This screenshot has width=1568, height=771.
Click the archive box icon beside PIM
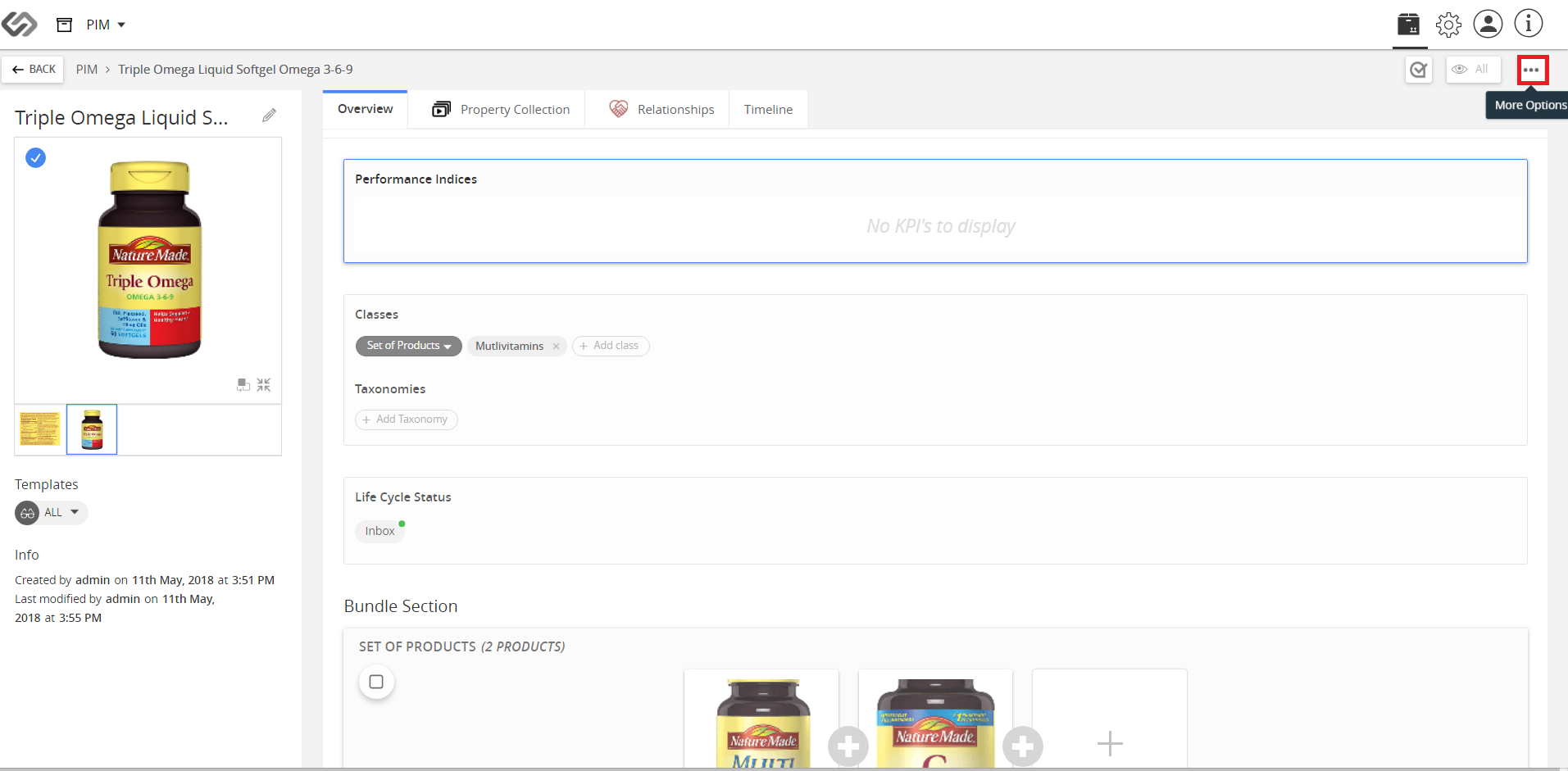click(64, 25)
